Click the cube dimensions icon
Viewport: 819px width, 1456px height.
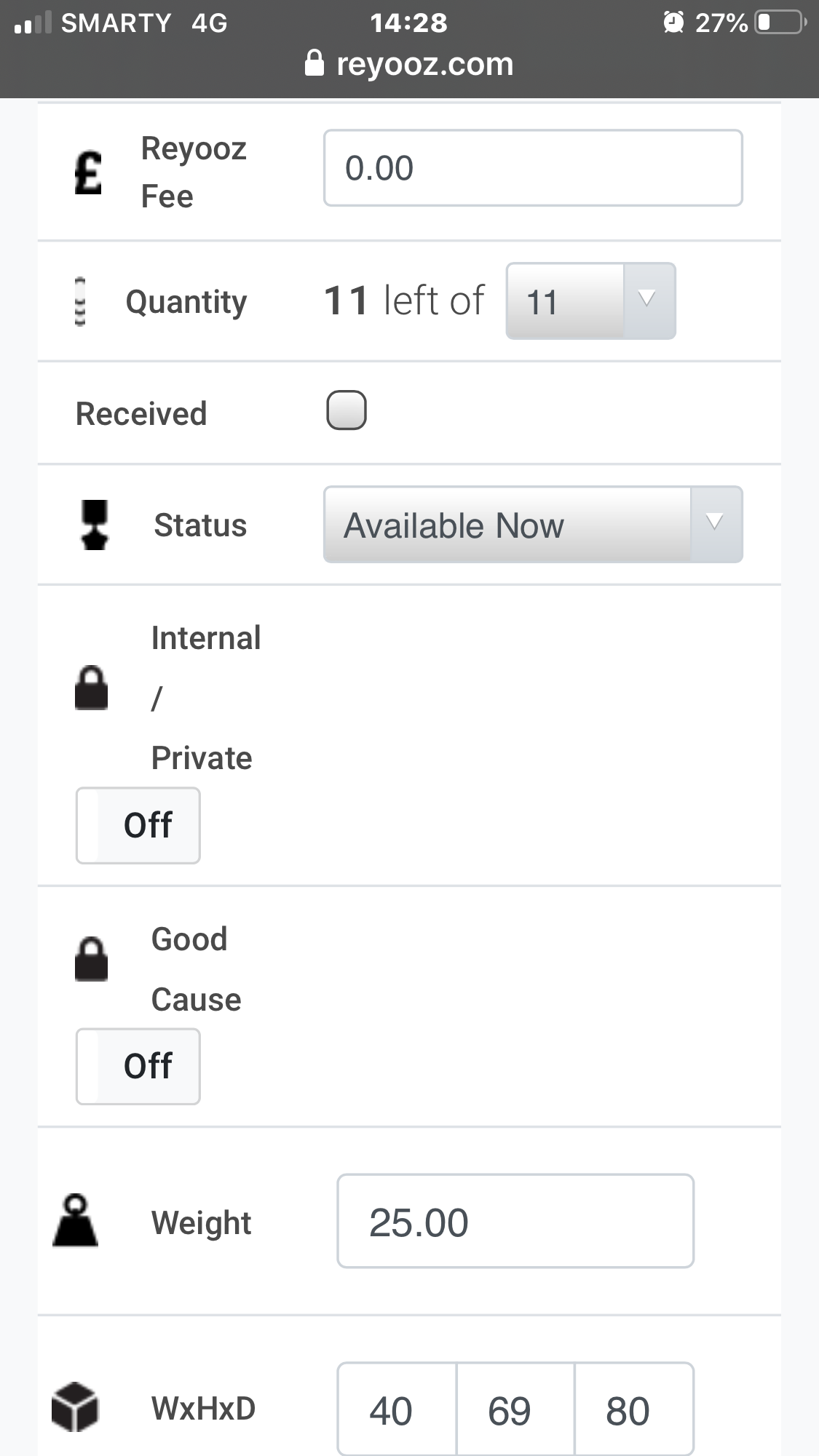(75, 1407)
